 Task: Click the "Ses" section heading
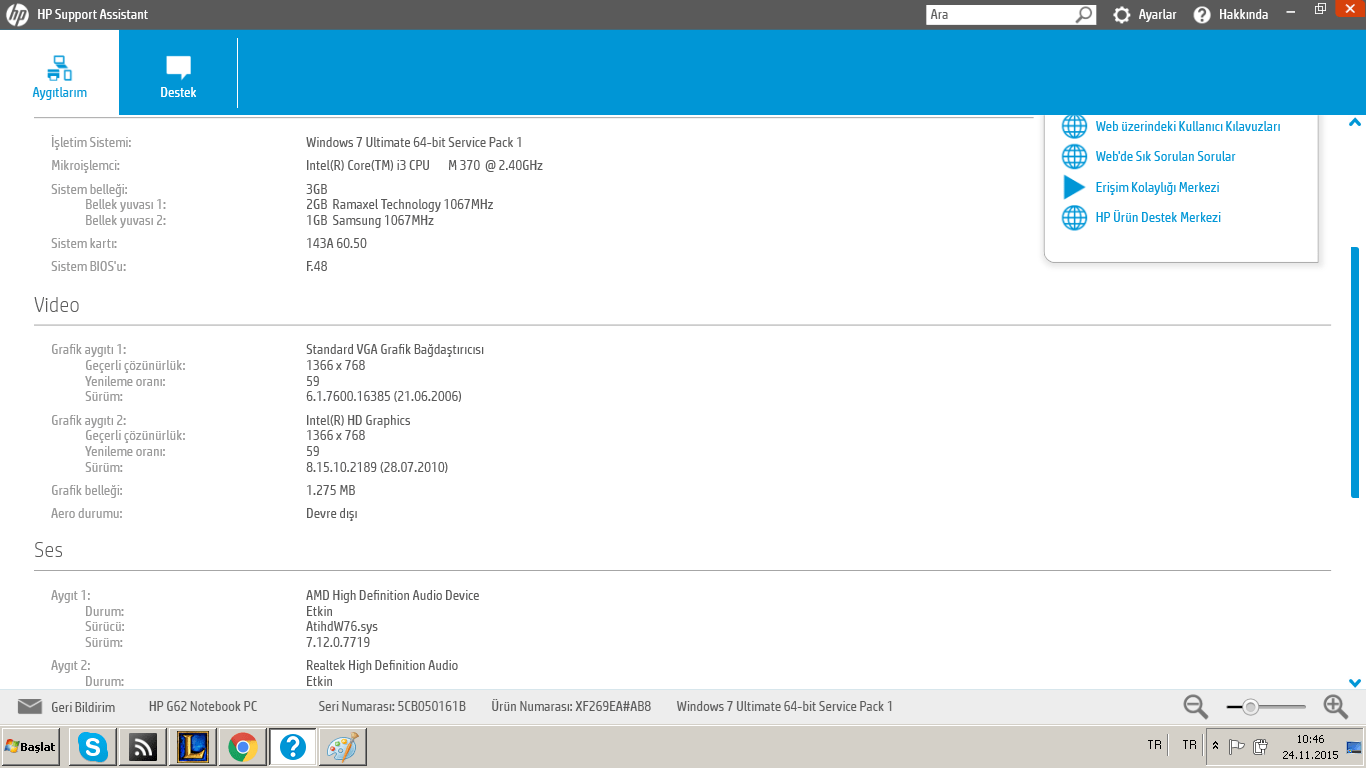49,551
